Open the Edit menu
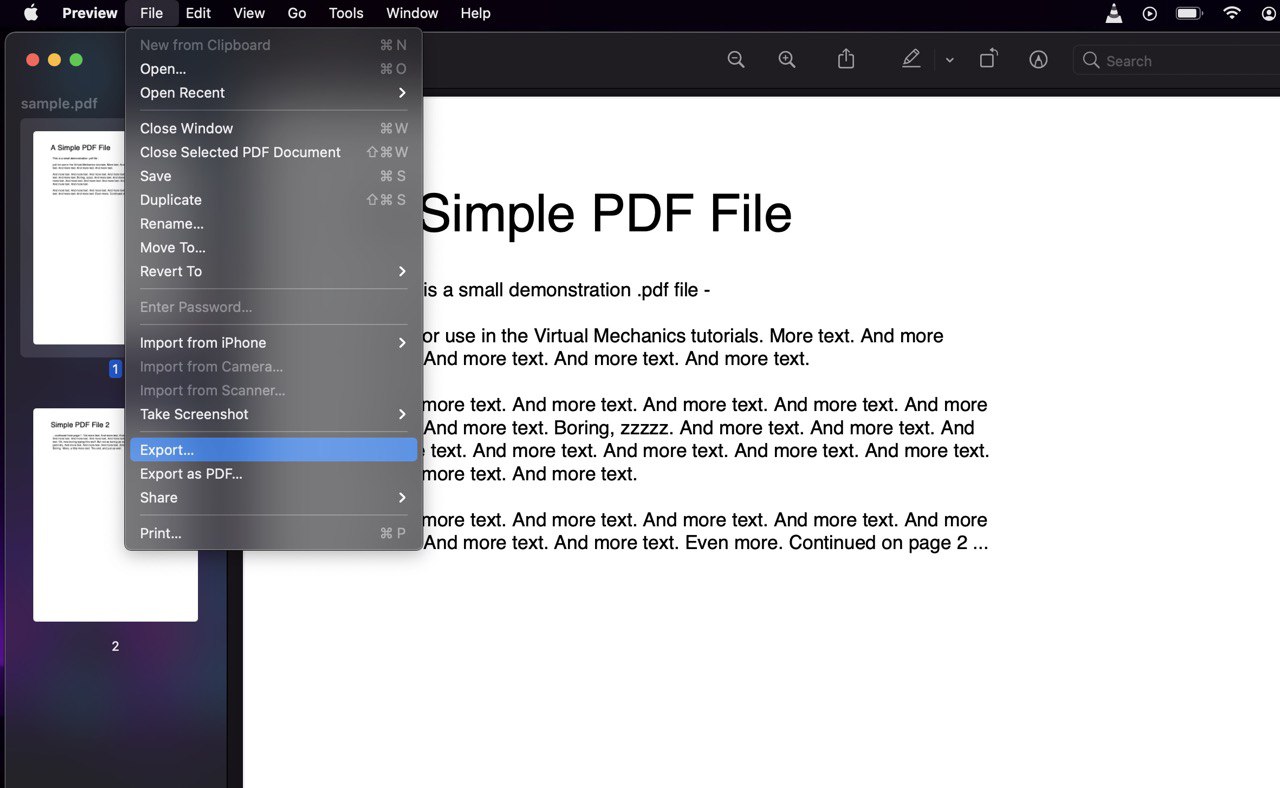The width and height of the screenshot is (1280, 788). coord(198,13)
